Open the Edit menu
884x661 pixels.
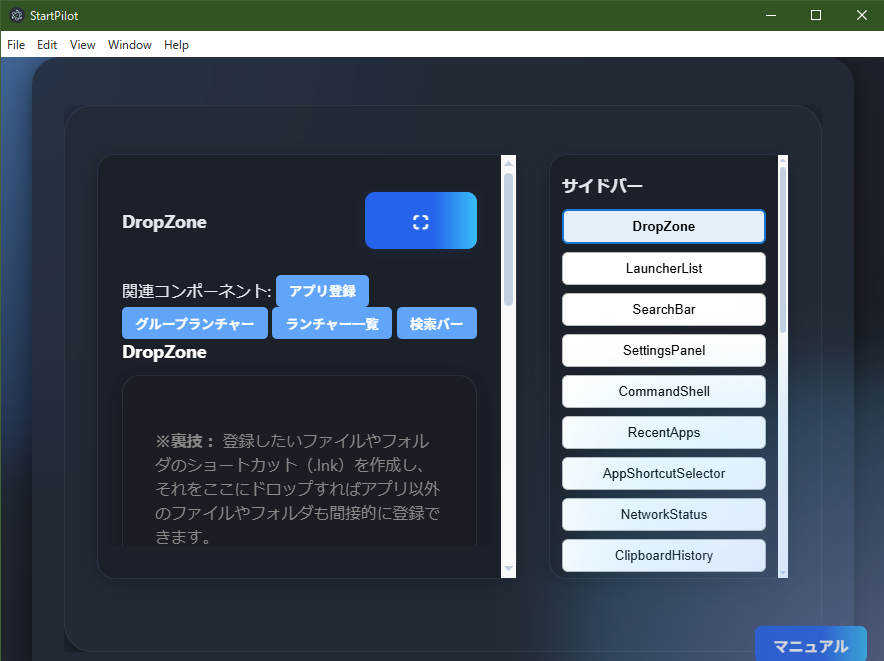point(46,44)
